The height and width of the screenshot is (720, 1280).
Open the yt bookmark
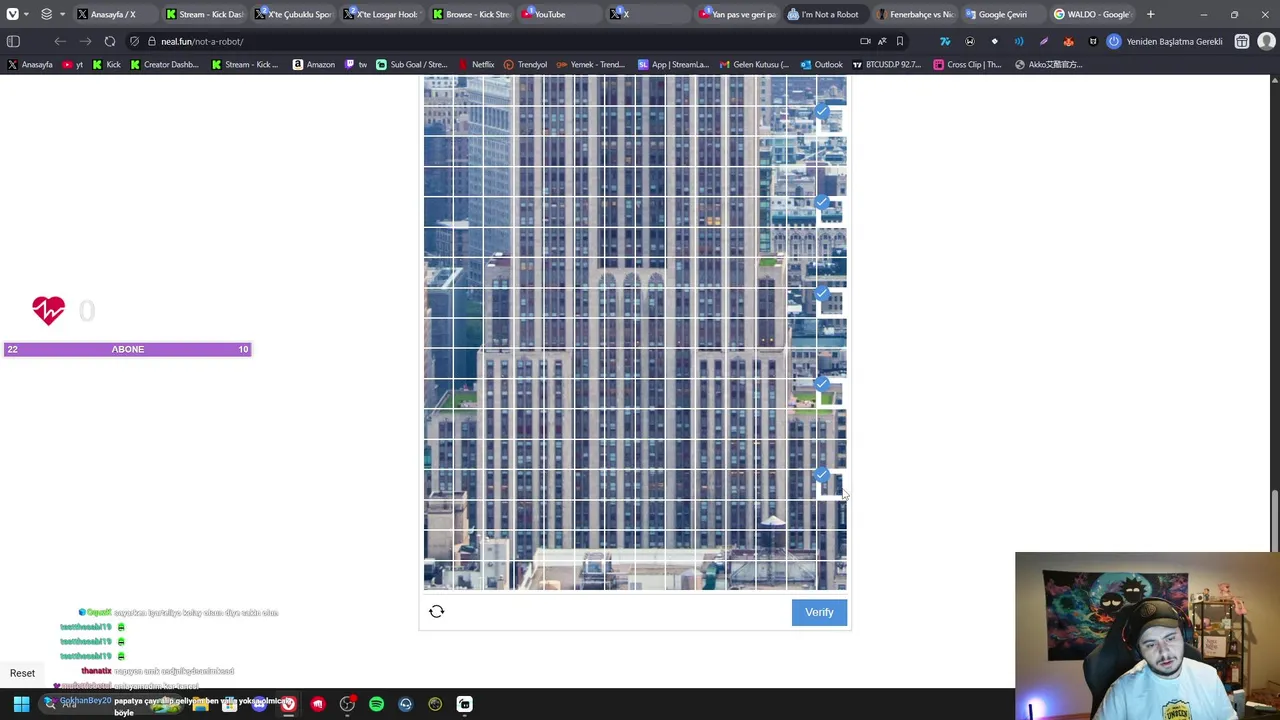tap(73, 64)
